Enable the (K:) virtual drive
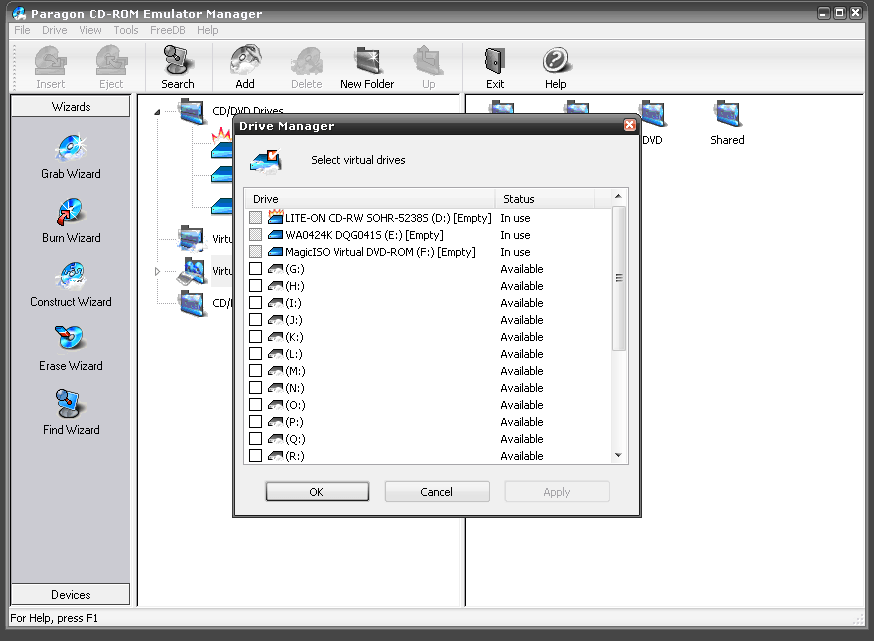This screenshot has height=641, width=874. pos(255,337)
